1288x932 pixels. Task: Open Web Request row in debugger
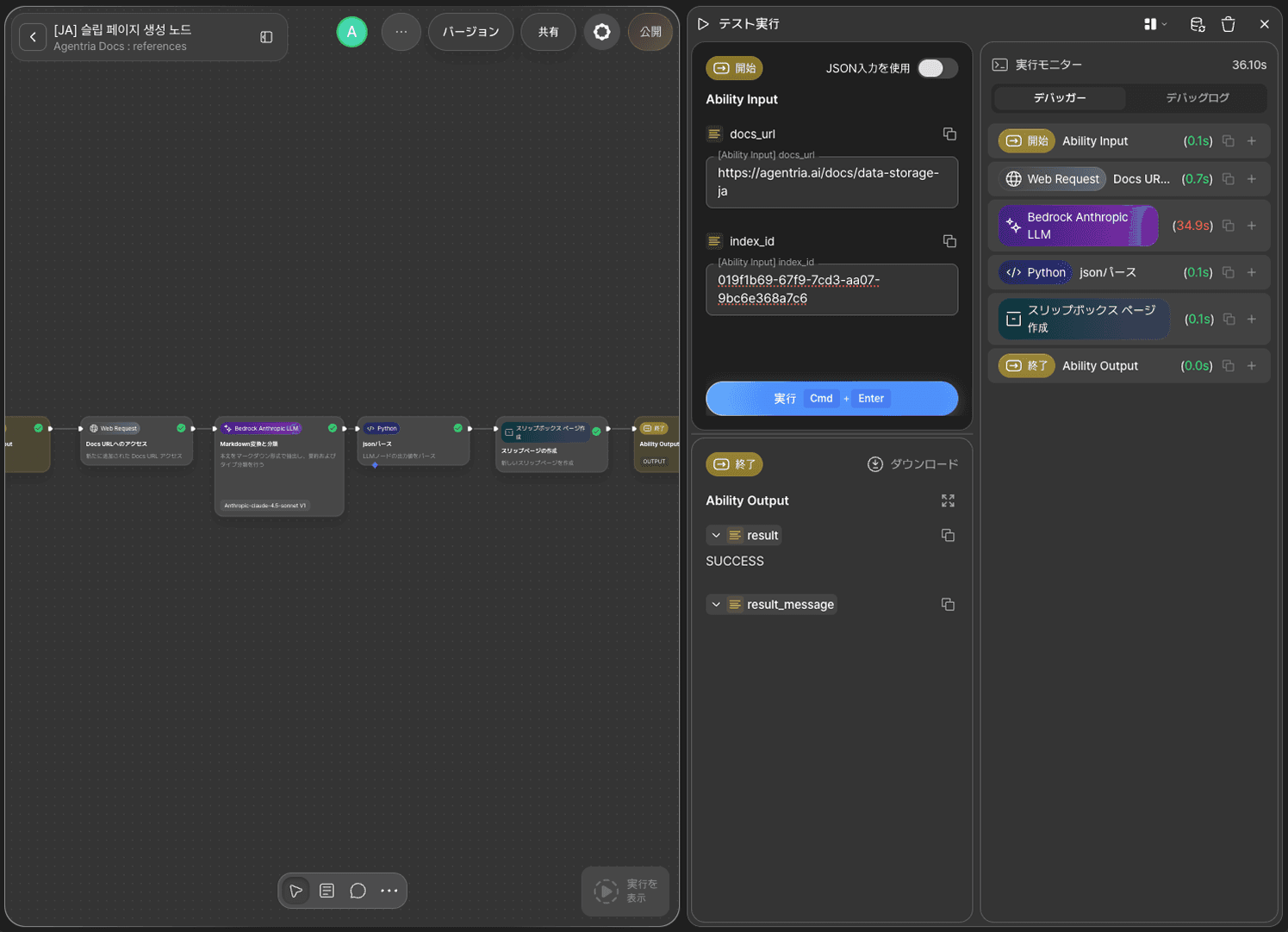tap(1129, 179)
